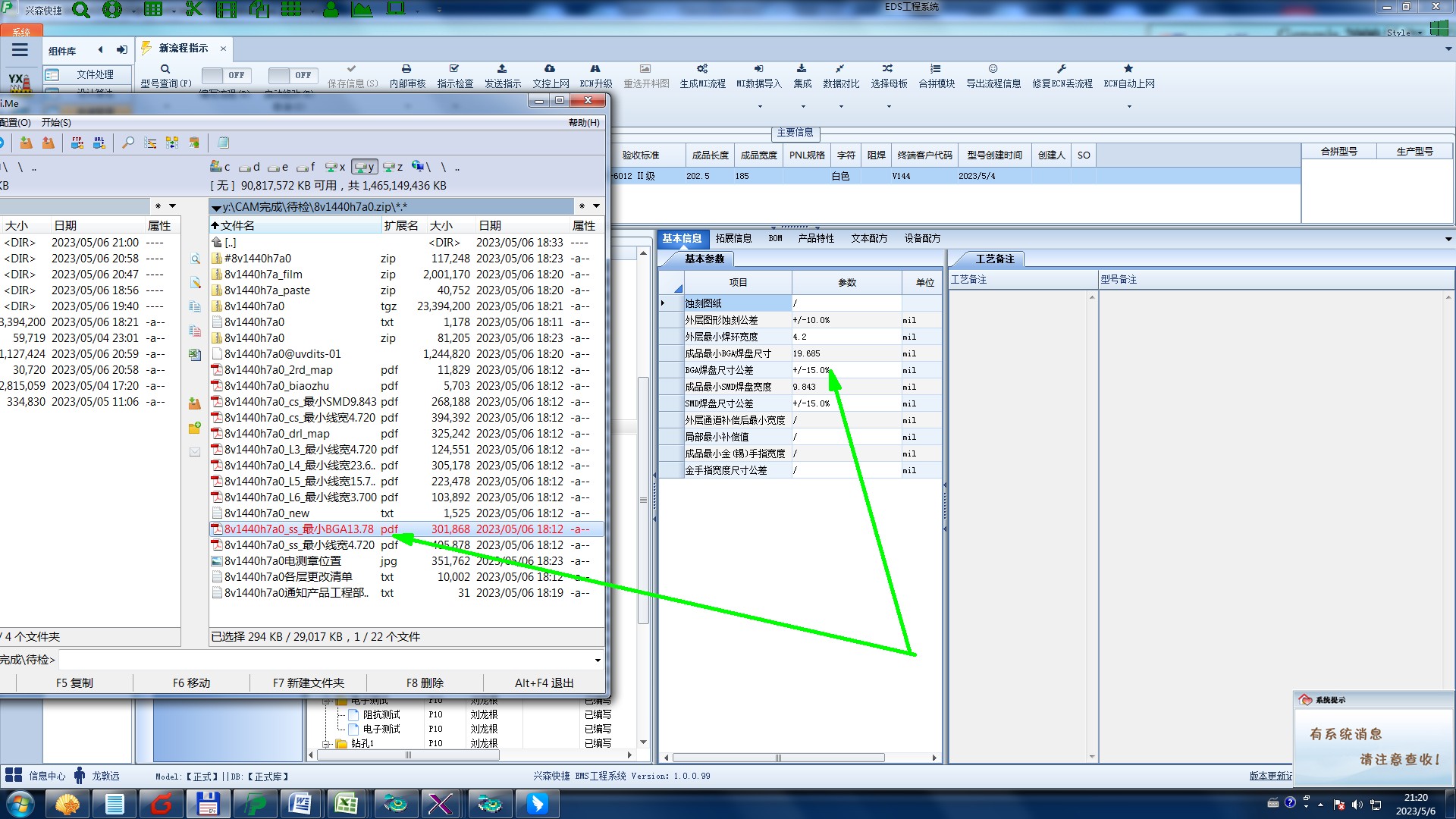This screenshot has height=819, width=1456.
Task: Expand ECN自动上网 dropdown arrow
Action: pos(1128,106)
